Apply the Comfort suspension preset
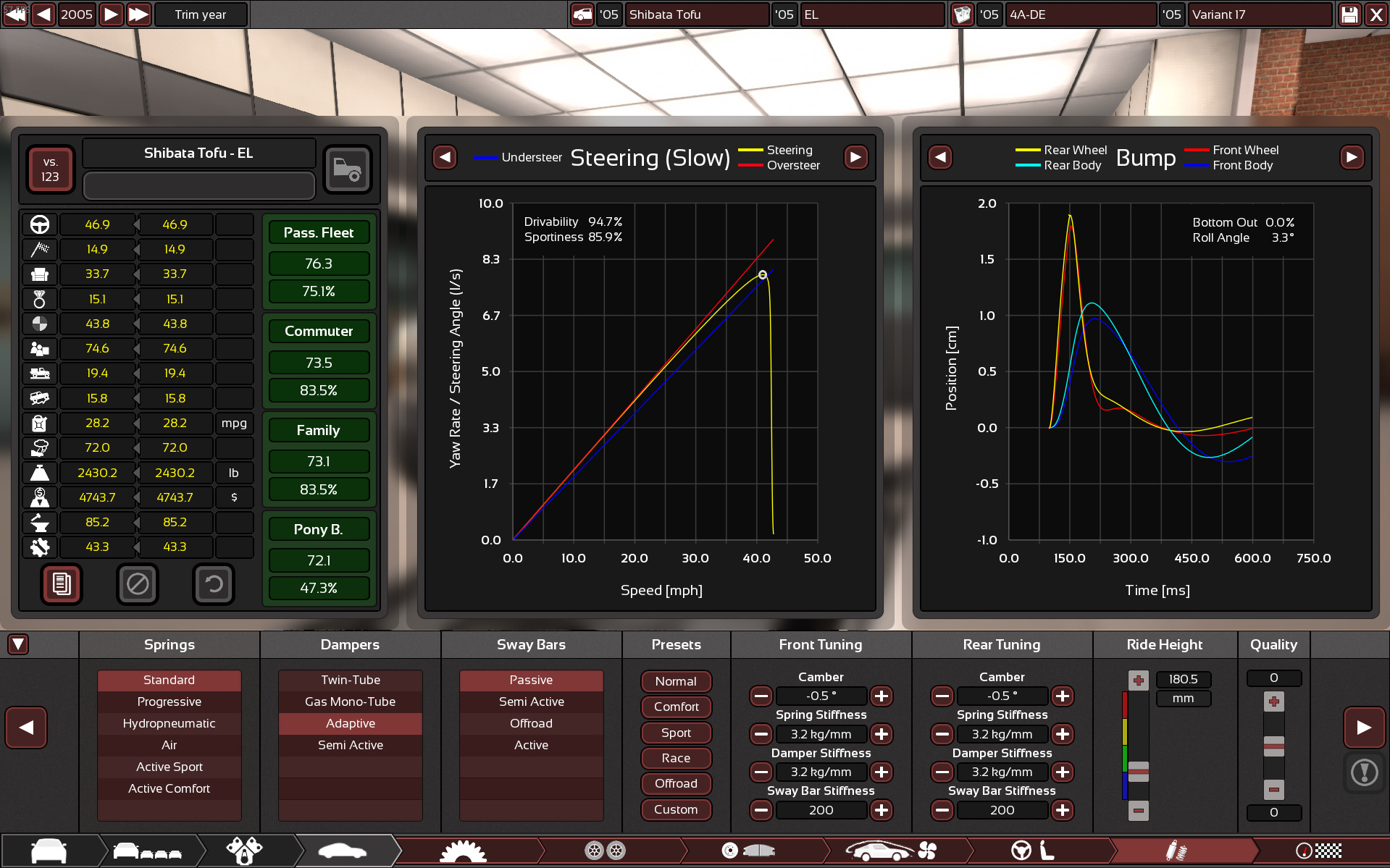 pyautogui.click(x=676, y=707)
